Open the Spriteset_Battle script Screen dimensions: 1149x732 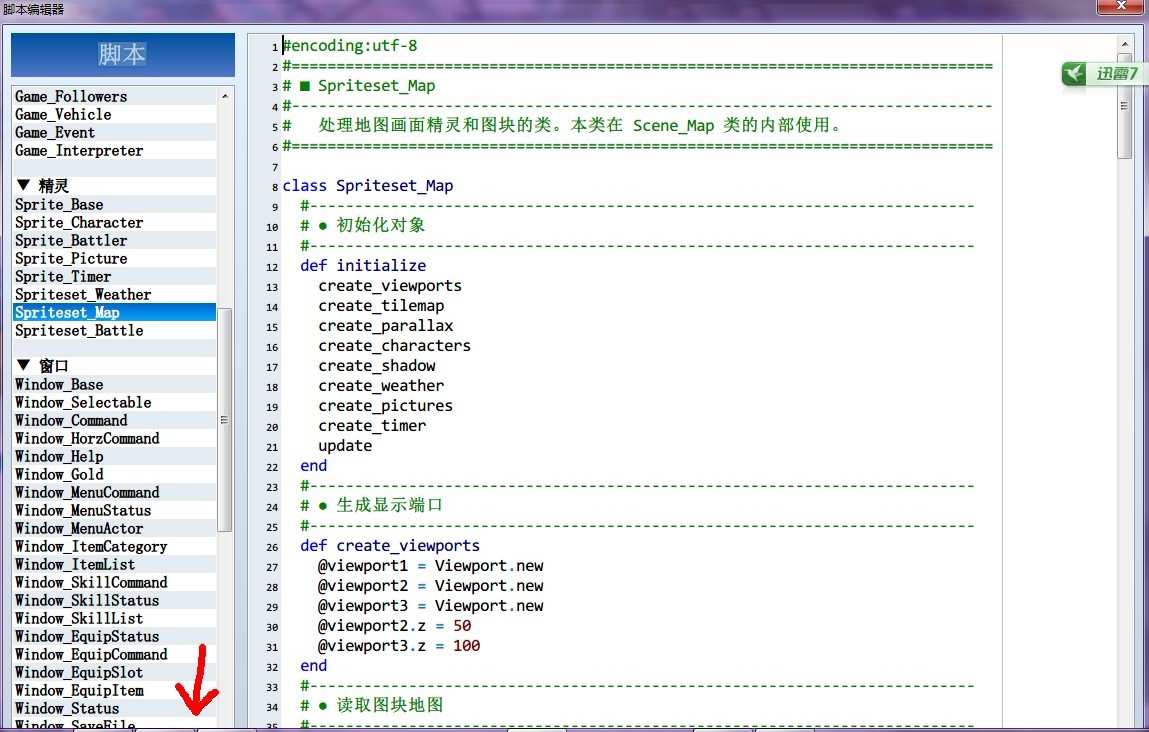point(79,330)
